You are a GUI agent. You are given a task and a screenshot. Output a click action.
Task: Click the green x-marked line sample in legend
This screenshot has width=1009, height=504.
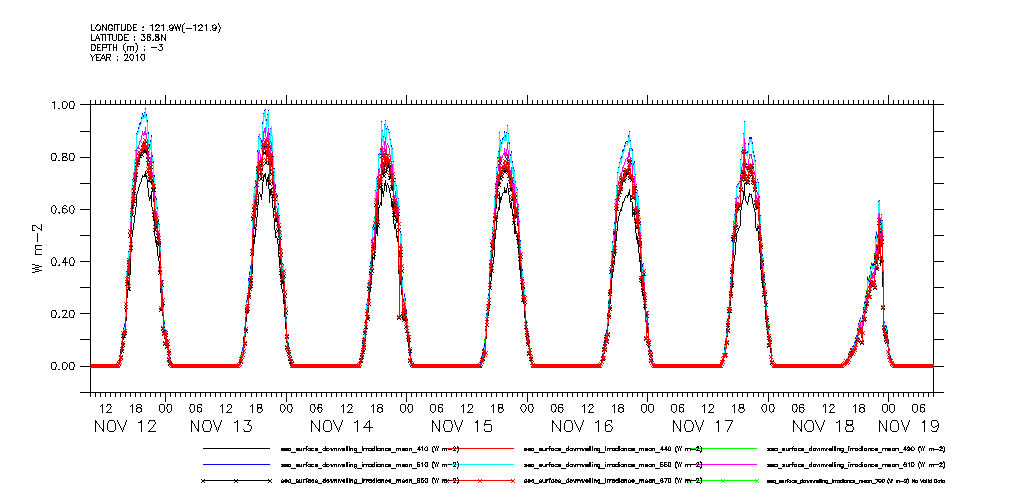tap(723, 481)
